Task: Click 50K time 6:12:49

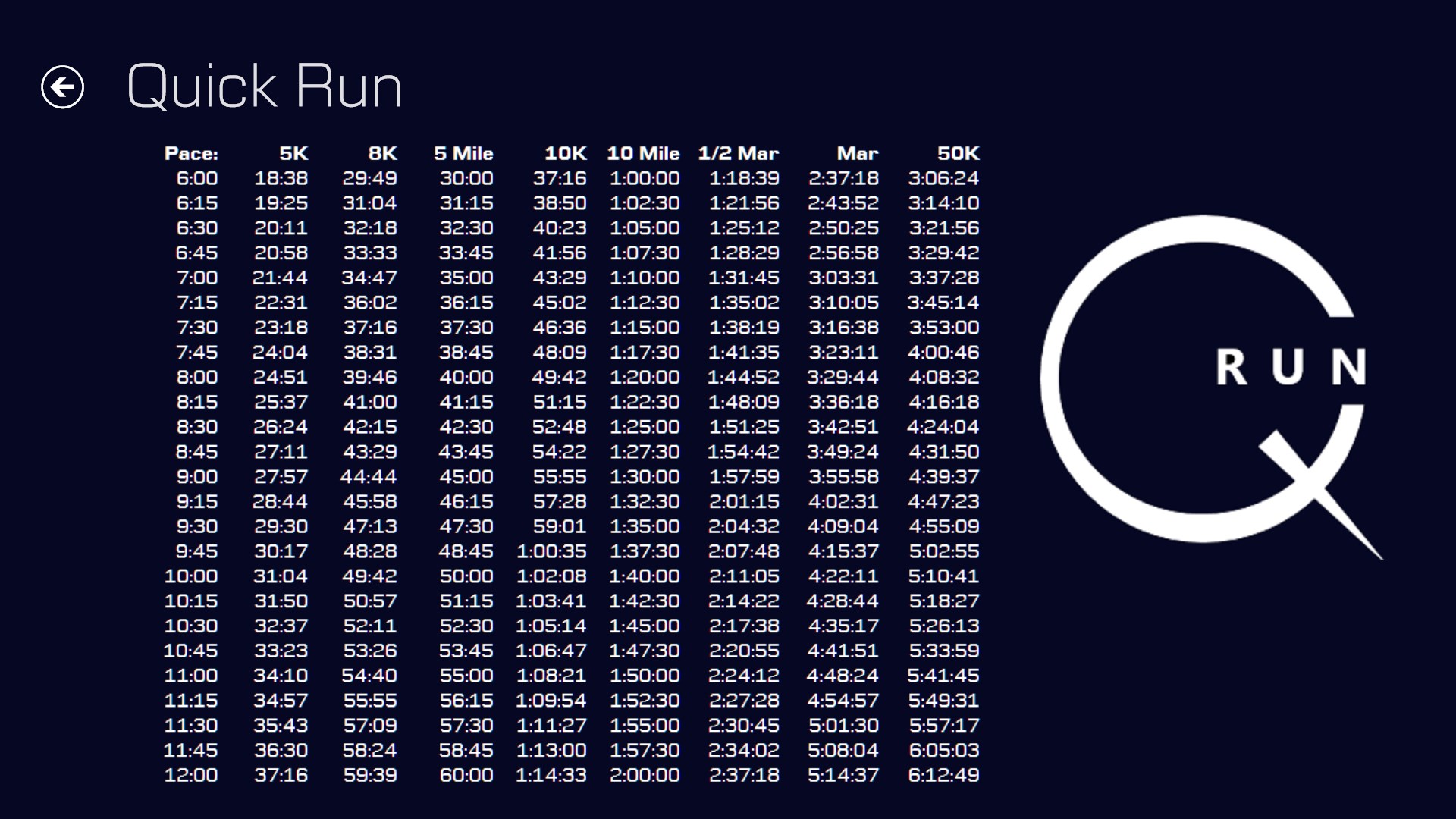Action: coord(943,776)
